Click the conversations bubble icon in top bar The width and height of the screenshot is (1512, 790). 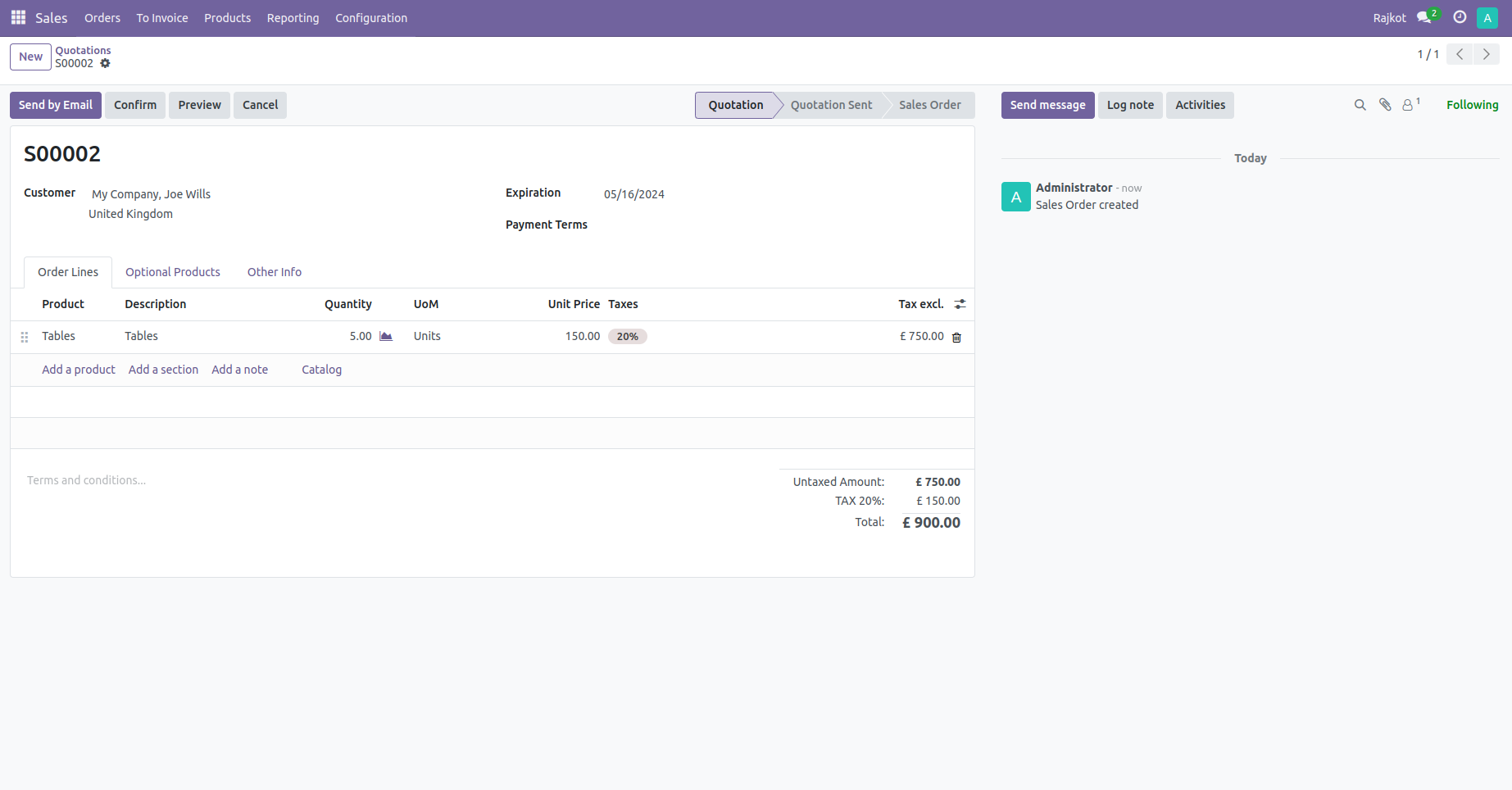coord(1423,17)
